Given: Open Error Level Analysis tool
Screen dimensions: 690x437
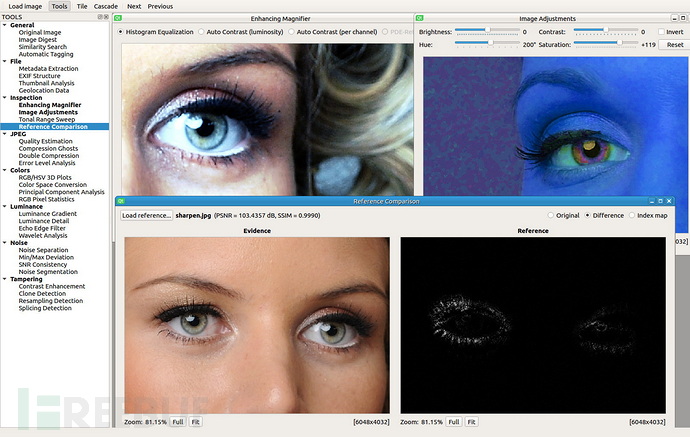Looking at the screenshot, I should (47, 163).
